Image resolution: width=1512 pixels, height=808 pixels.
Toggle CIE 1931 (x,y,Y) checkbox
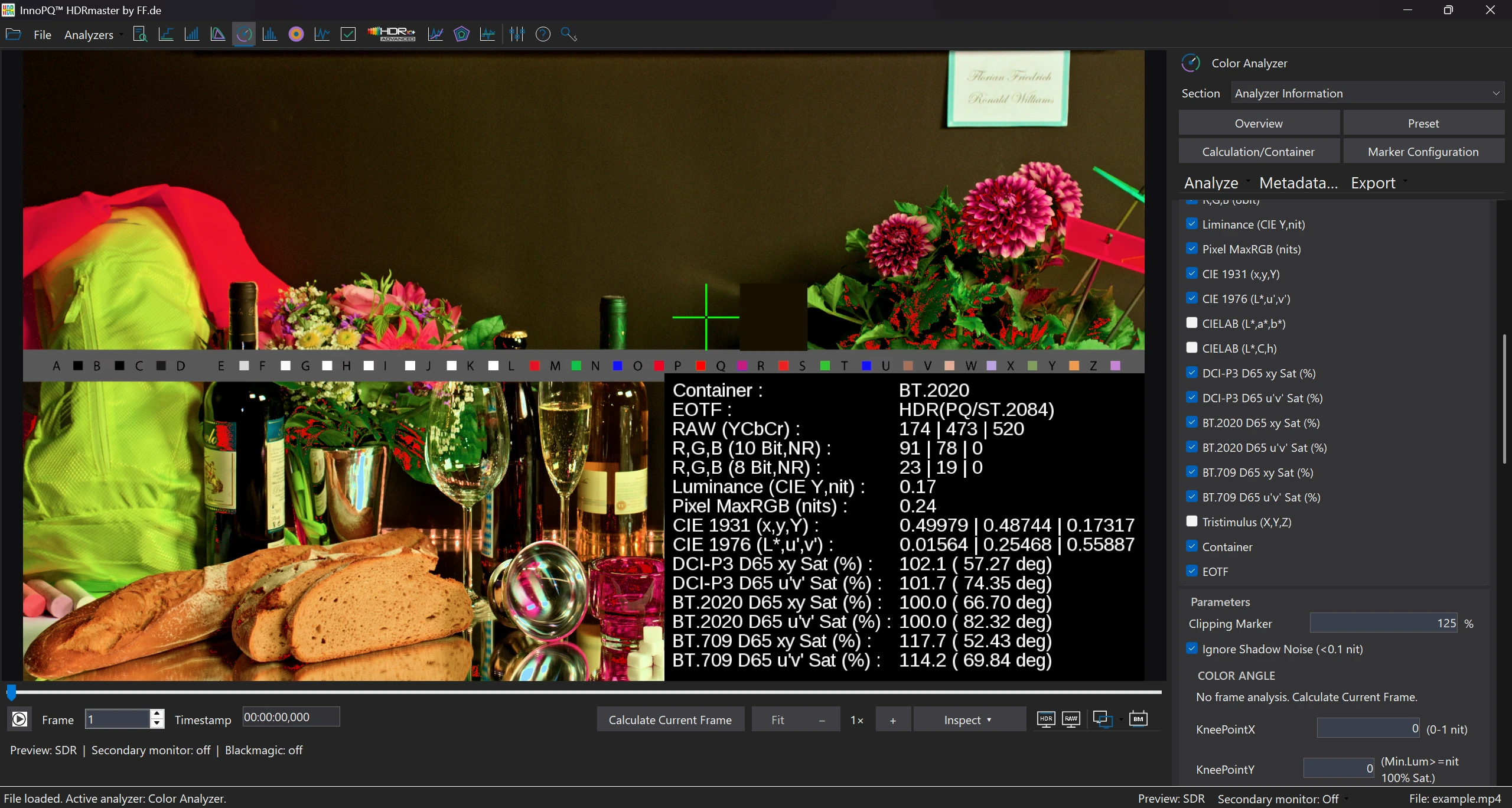click(x=1192, y=273)
